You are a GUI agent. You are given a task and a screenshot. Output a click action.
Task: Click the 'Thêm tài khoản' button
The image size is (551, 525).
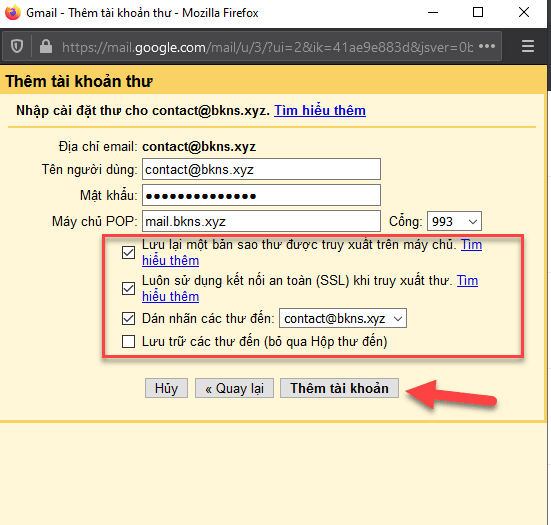(339, 388)
